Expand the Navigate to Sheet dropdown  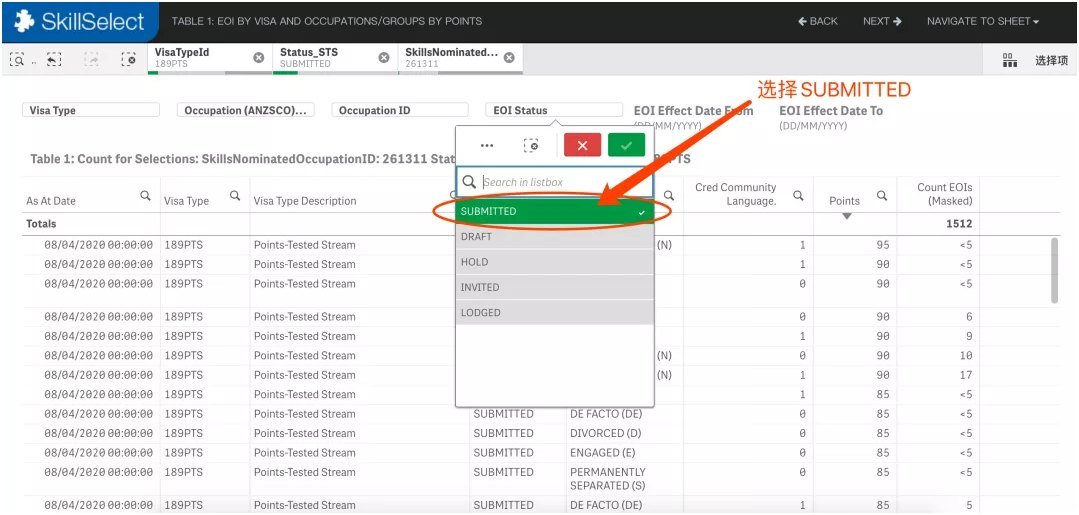(x=982, y=21)
